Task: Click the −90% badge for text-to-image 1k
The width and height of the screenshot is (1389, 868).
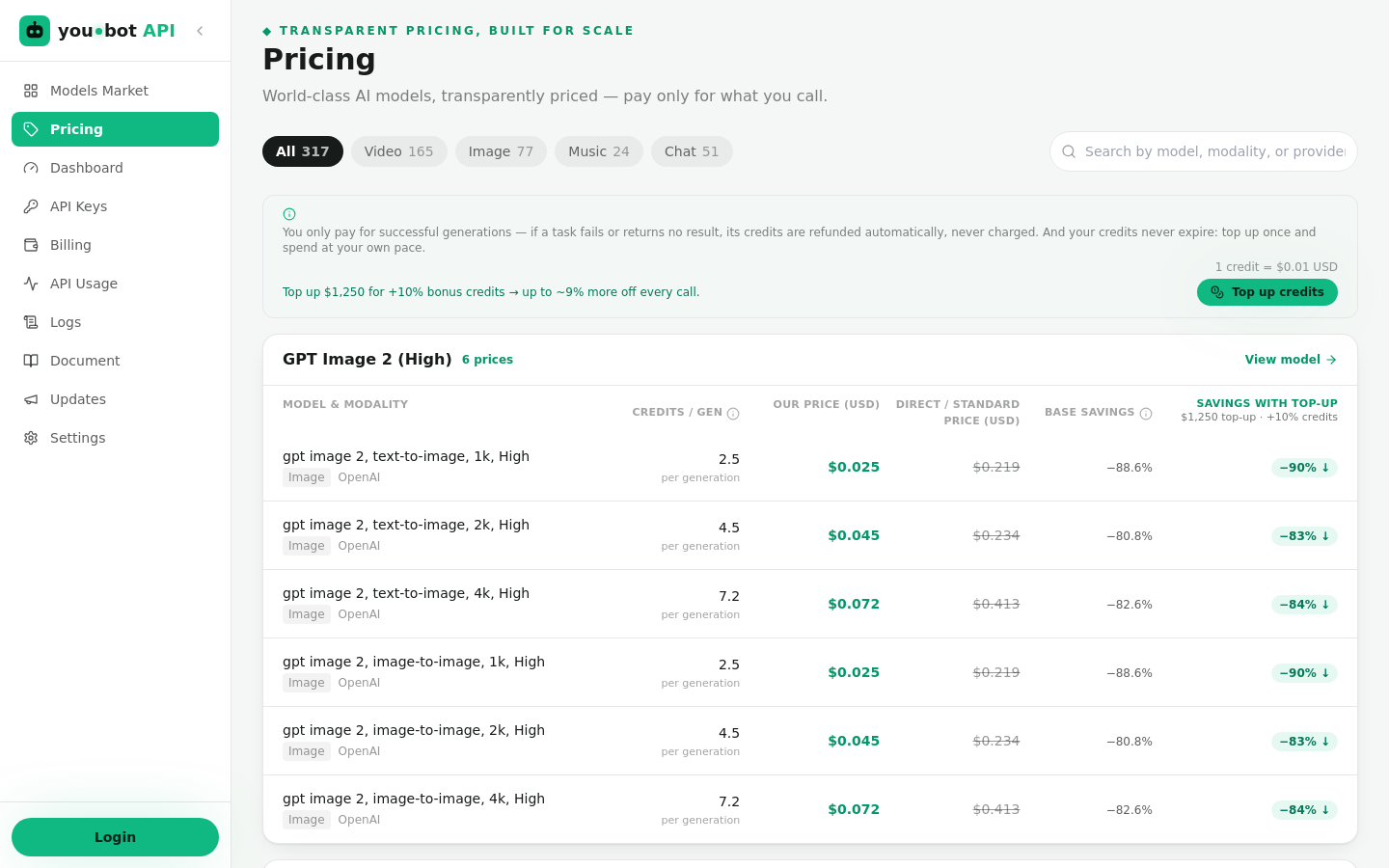Action: tap(1304, 468)
